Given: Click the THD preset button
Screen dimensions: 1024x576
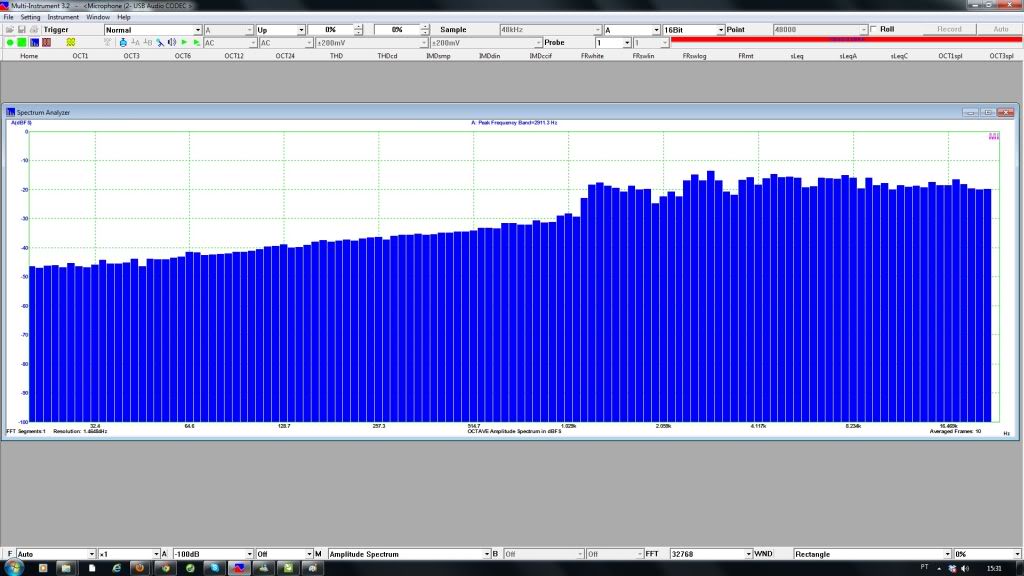Looking at the screenshot, I should pos(336,56).
